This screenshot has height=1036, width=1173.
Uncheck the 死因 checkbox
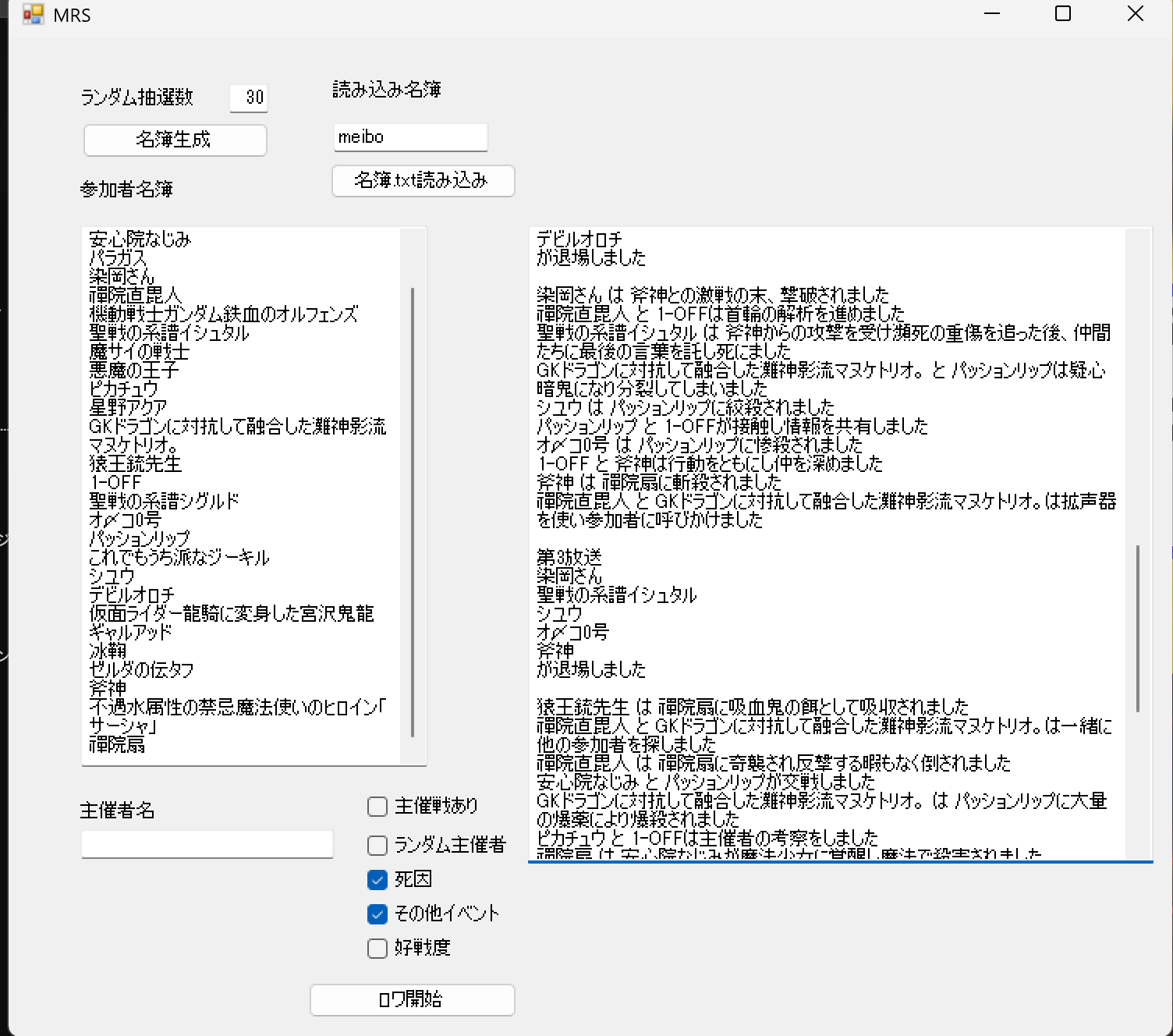[377, 880]
